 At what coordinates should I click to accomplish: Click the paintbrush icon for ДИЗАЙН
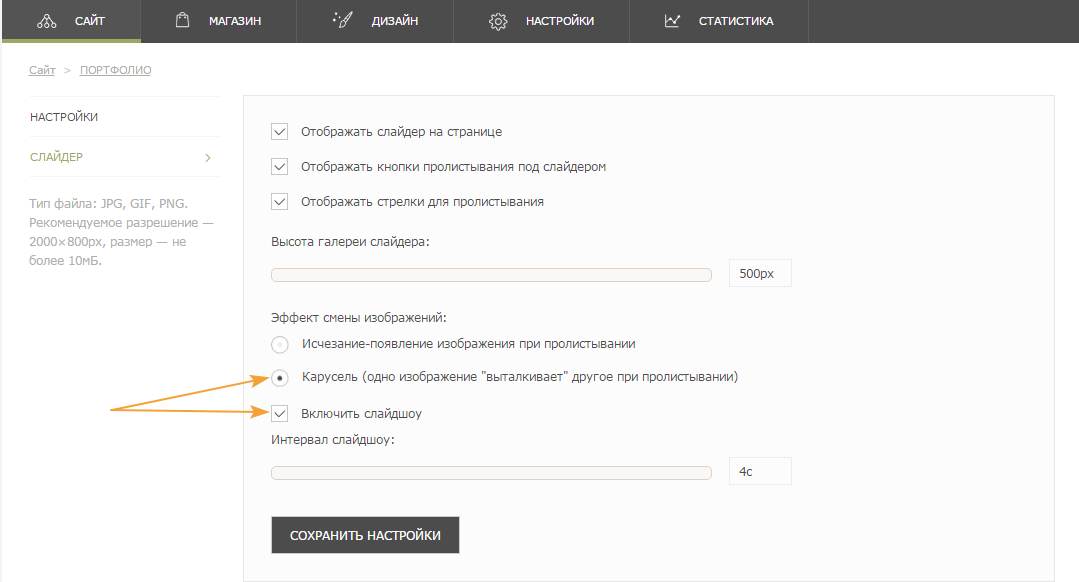[x=343, y=20]
